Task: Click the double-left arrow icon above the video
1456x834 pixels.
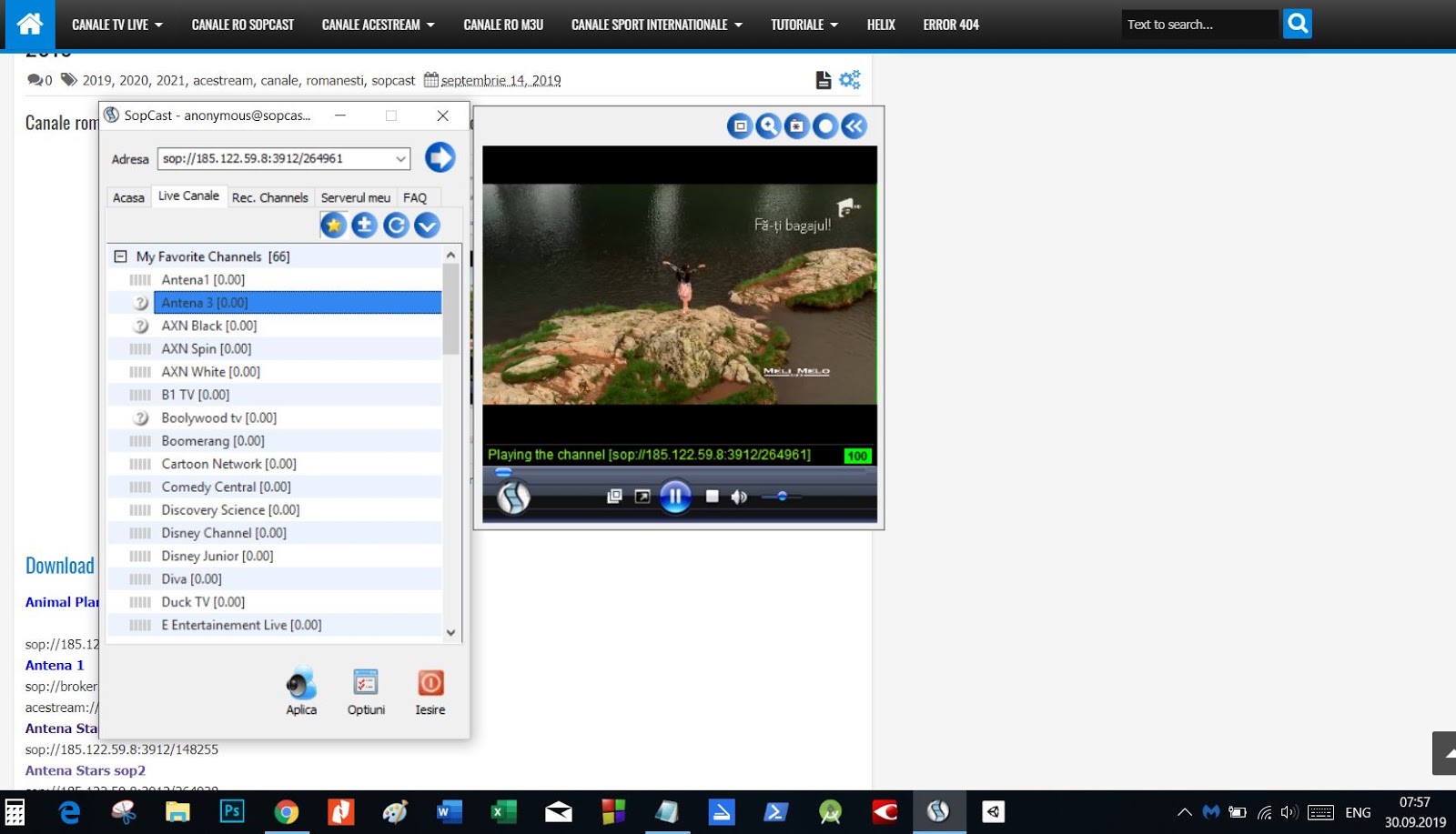Action: [854, 126]
